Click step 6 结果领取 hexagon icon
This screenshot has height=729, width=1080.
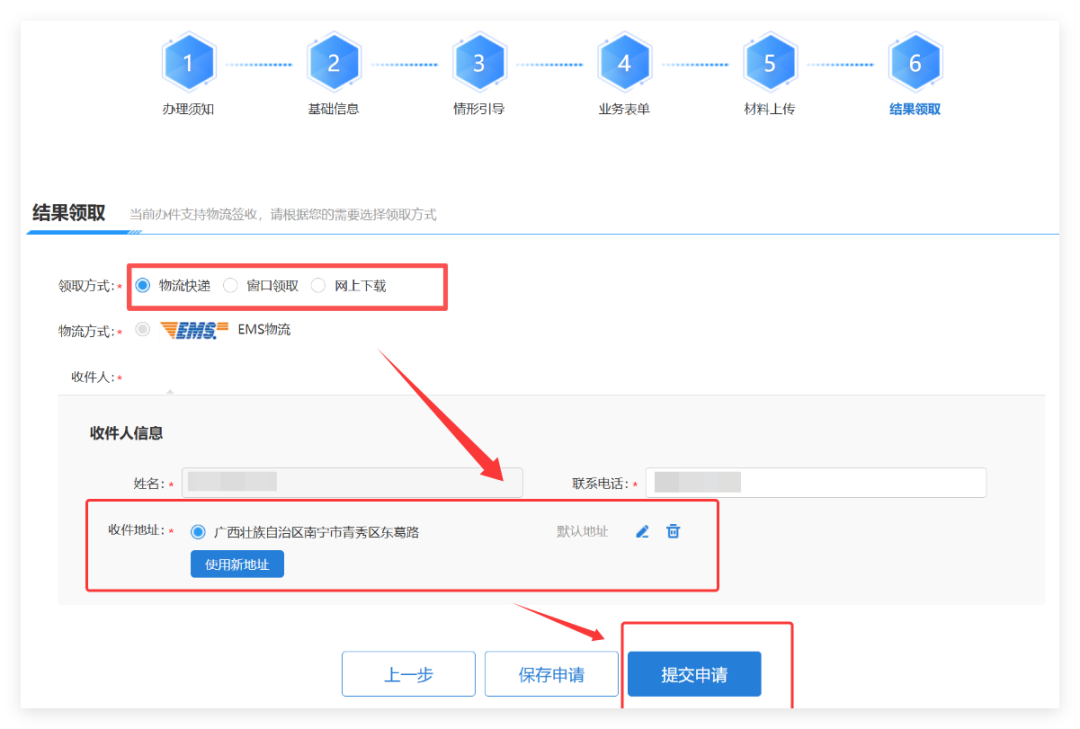914,64
